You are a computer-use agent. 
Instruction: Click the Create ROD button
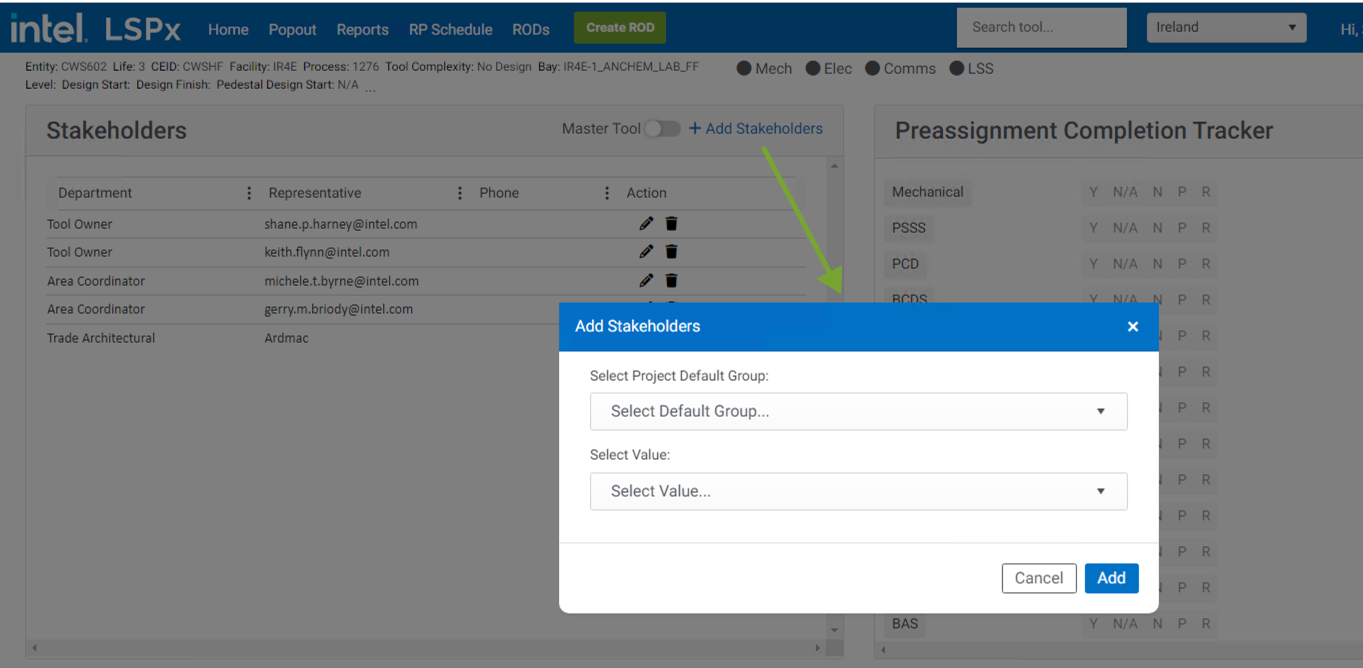coord(620,28)
